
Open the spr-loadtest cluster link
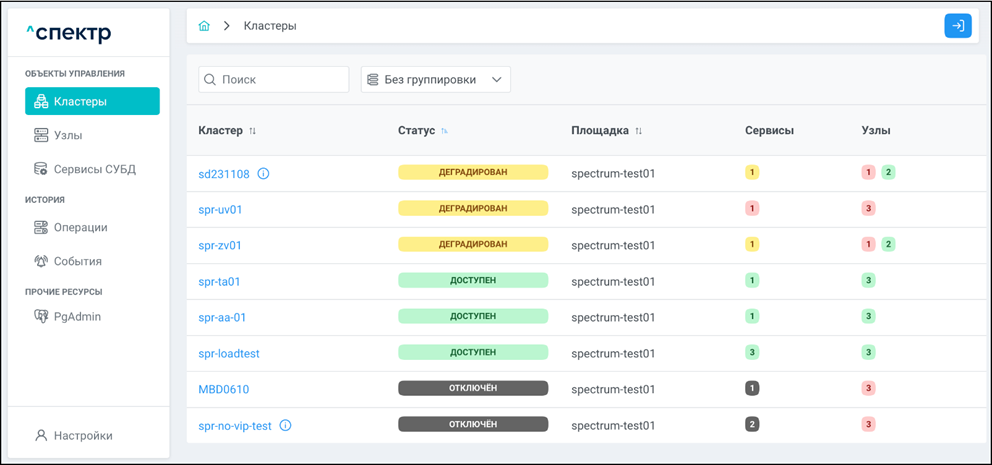point(229,354)
